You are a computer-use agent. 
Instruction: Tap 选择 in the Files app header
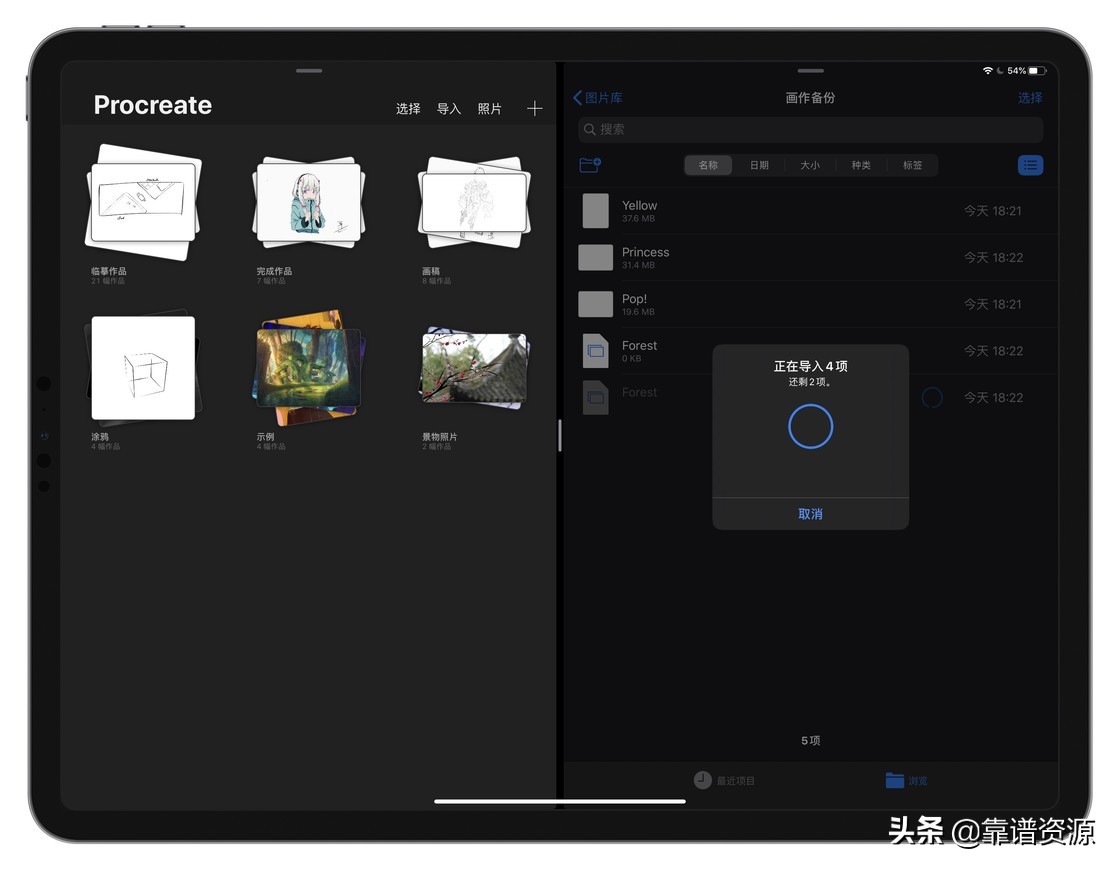(1030, 98)
